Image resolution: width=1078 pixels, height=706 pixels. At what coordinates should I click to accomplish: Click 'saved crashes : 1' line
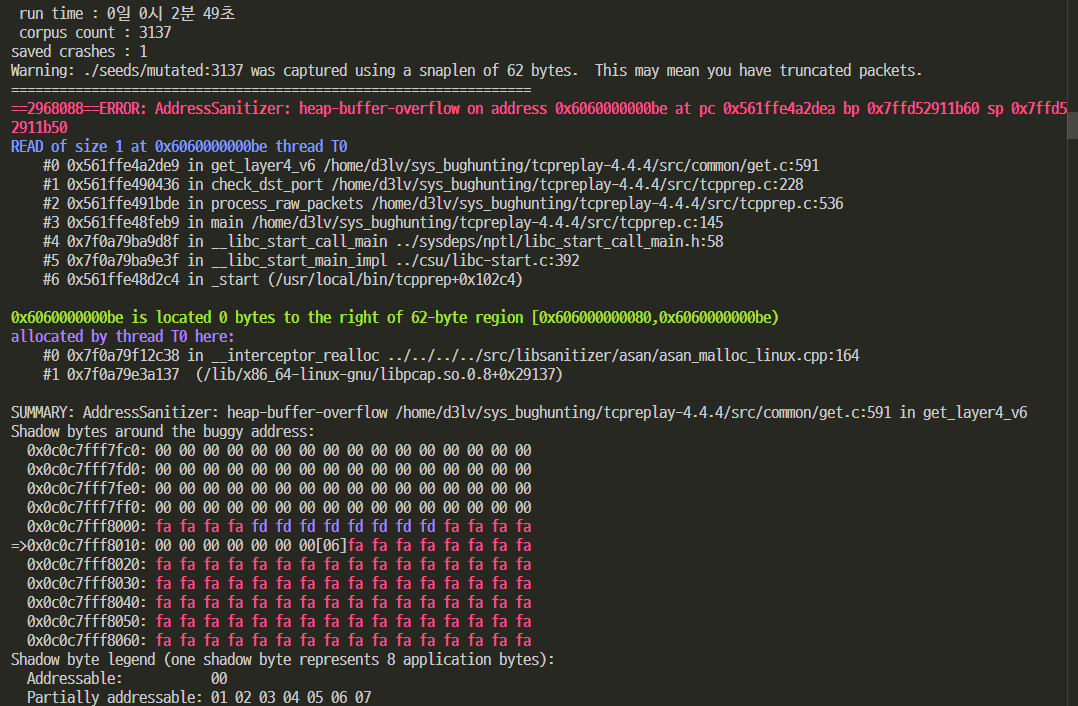[79, 52]
